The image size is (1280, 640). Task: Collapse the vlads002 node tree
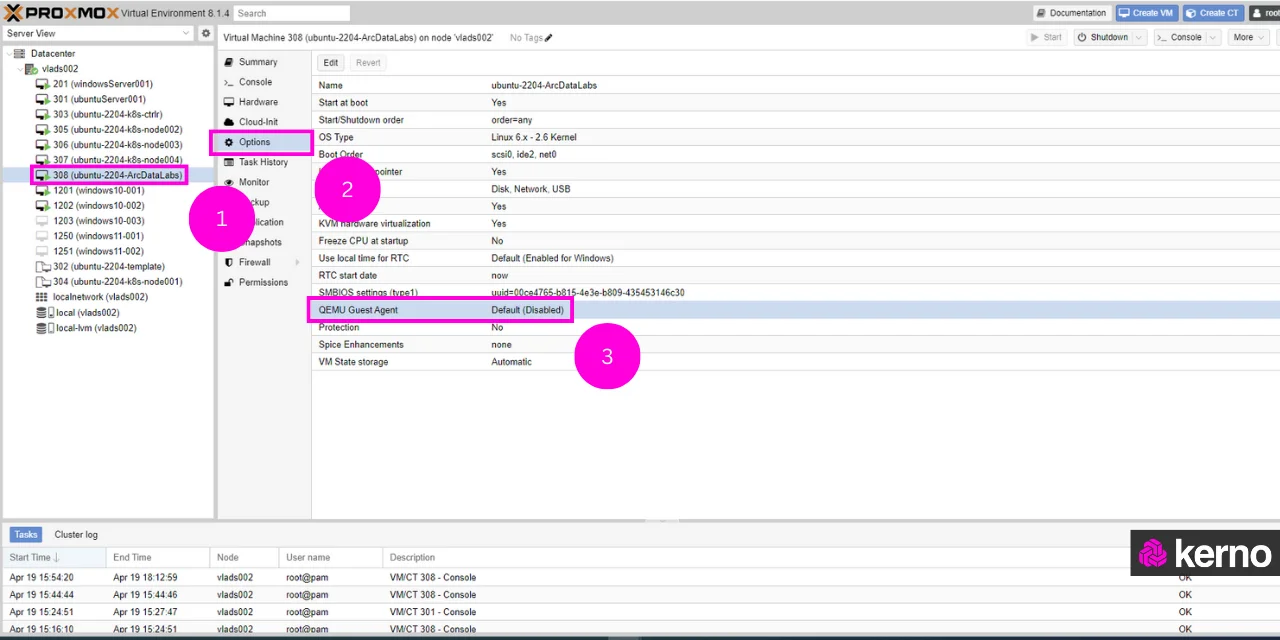19,69
